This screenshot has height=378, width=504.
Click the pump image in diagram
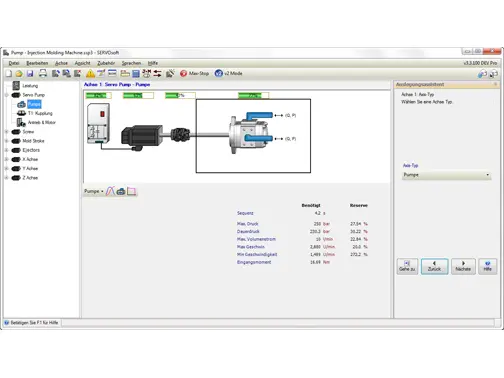pos(251,133)
